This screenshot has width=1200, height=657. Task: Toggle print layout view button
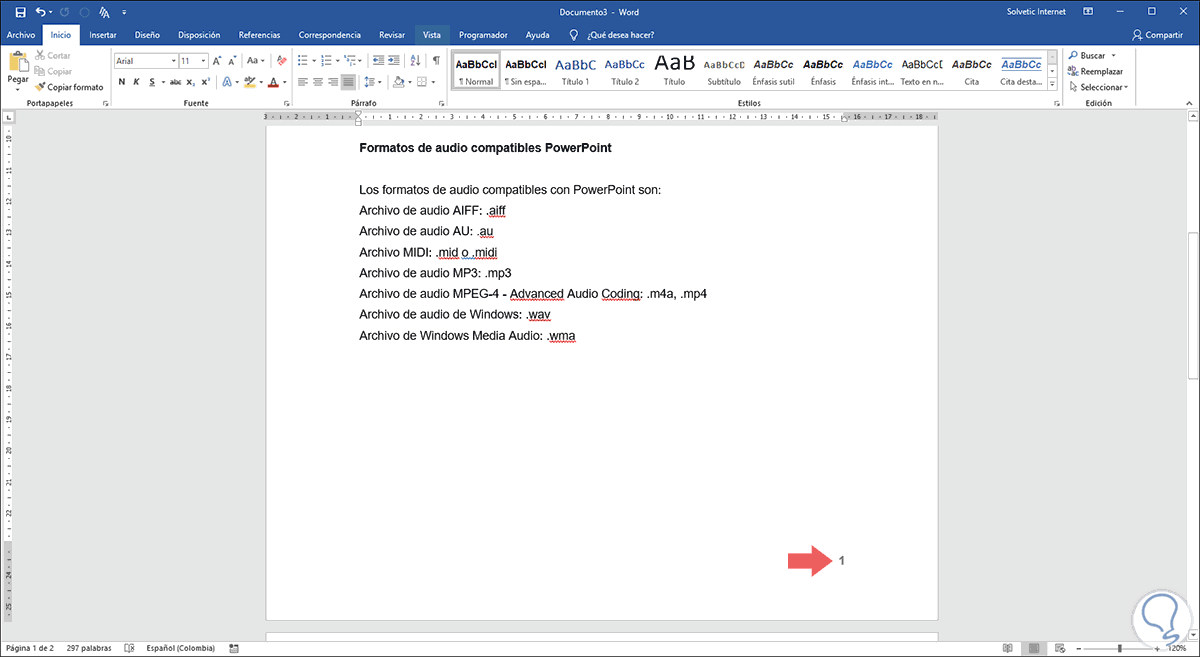coord(1032,648)
